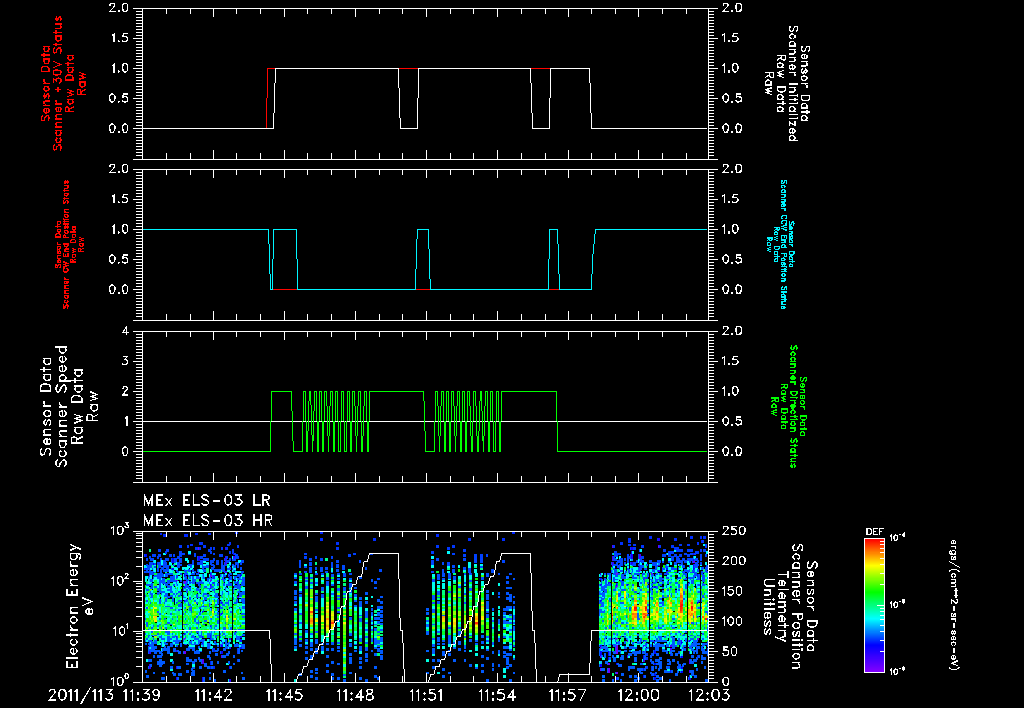
Task: Click the red "Scanner CW End Position Status" title
Action: 67,245
